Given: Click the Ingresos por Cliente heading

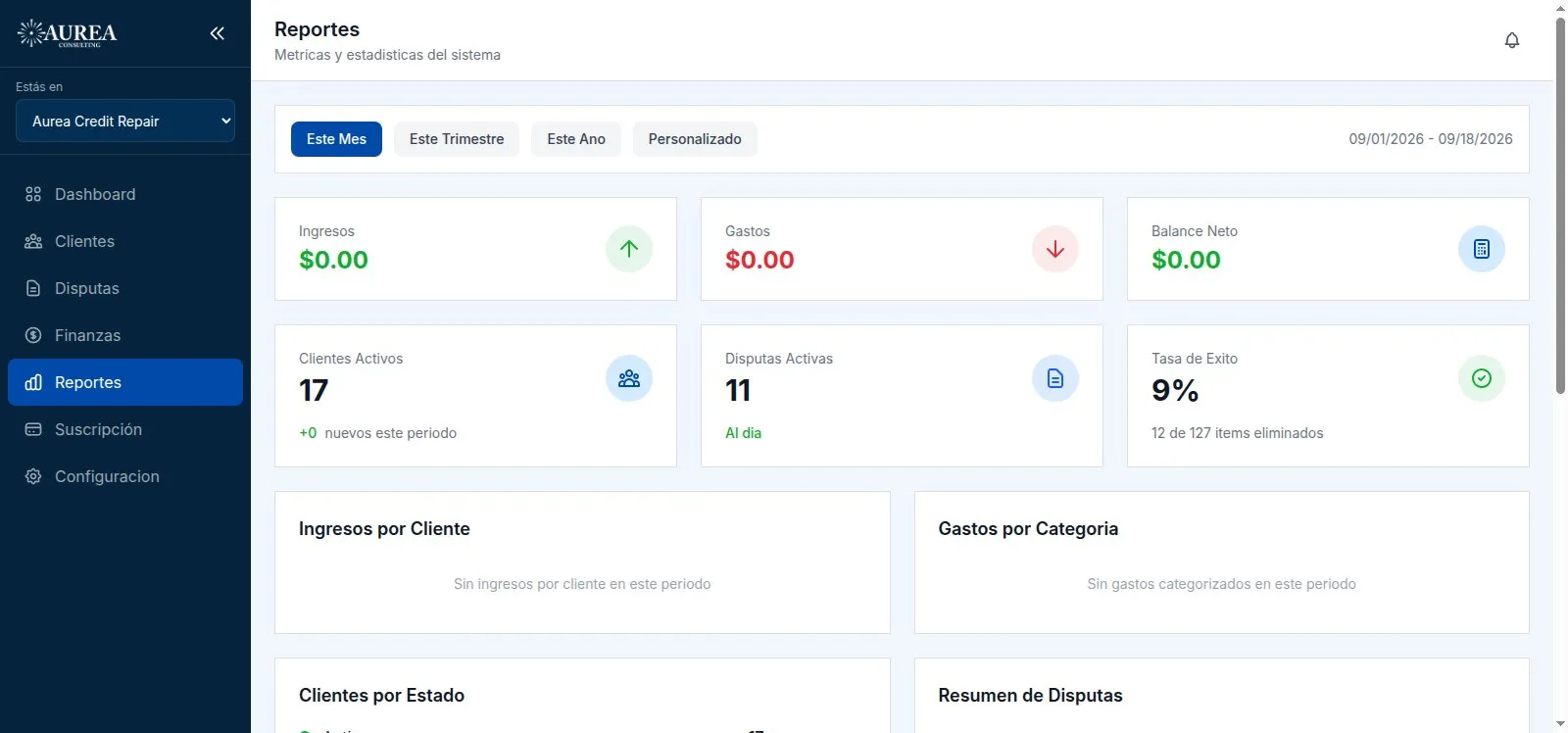Looking at the screenshot, I should (384, 529).
